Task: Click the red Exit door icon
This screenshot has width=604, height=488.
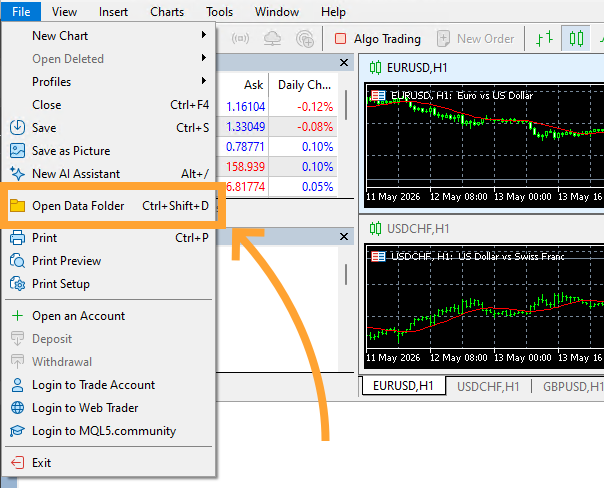Action: point(17,463)
